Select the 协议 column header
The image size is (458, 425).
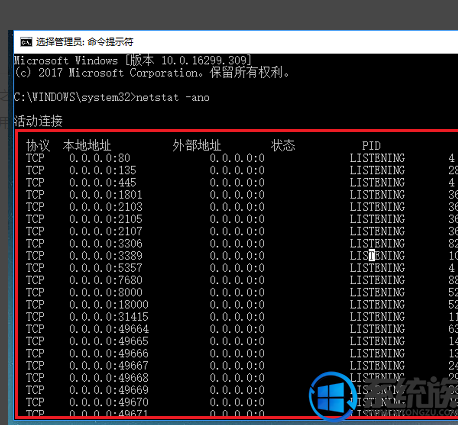pos(38,146)
